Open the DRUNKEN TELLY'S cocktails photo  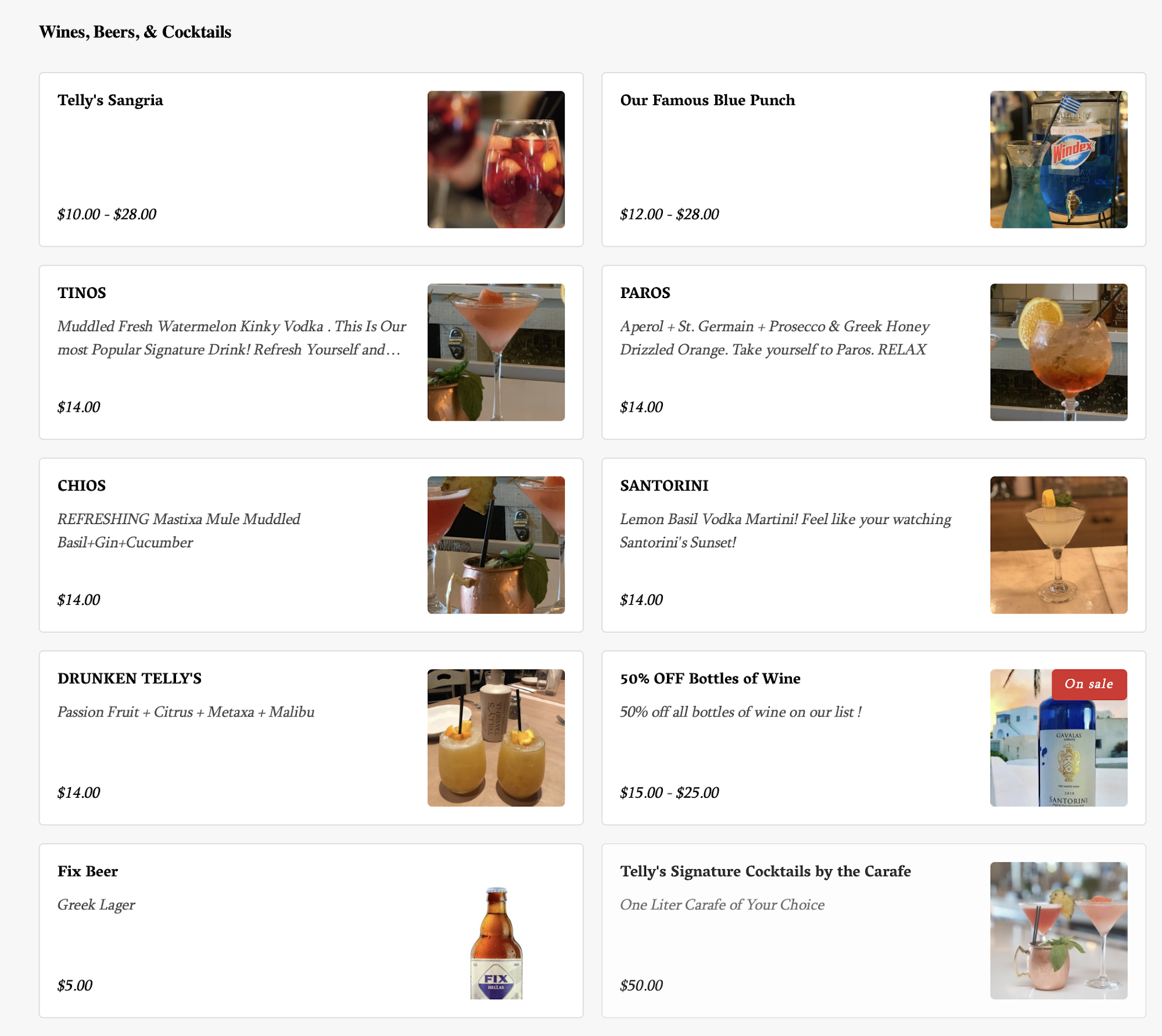[x=496, y=738]
